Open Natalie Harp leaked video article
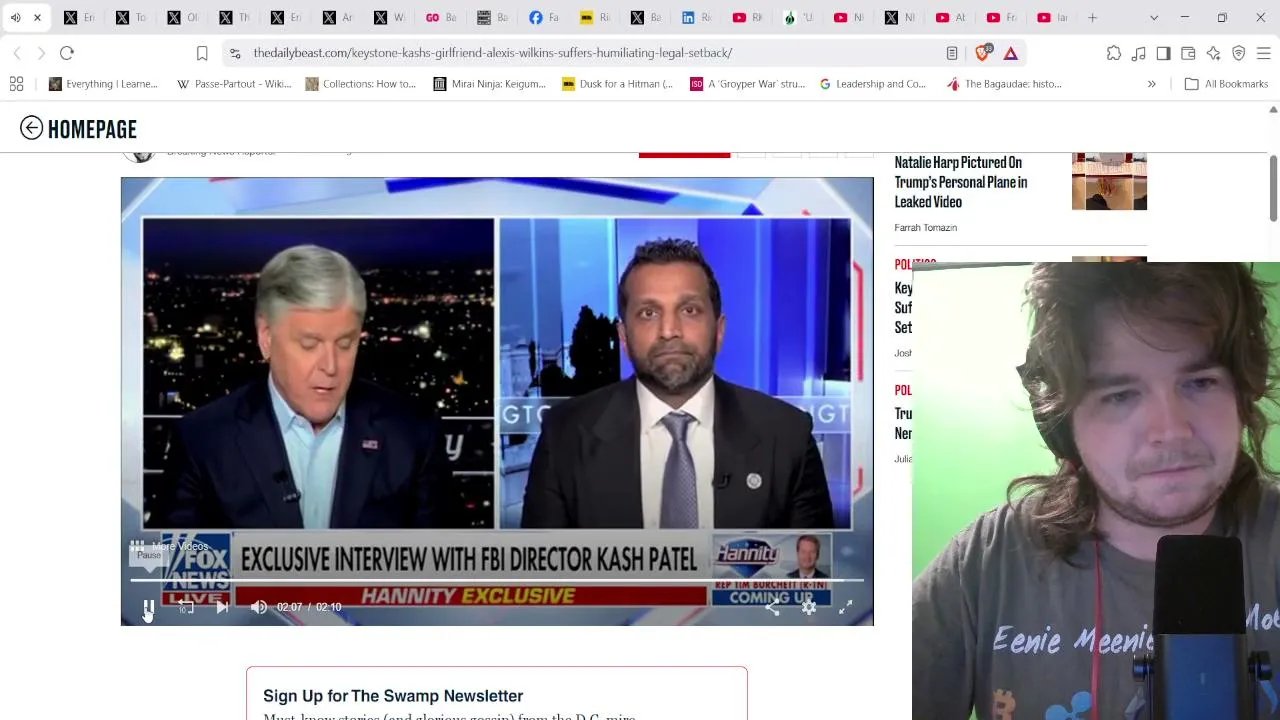Viewport: 1280px width, 720px height. tap(960, 182)
